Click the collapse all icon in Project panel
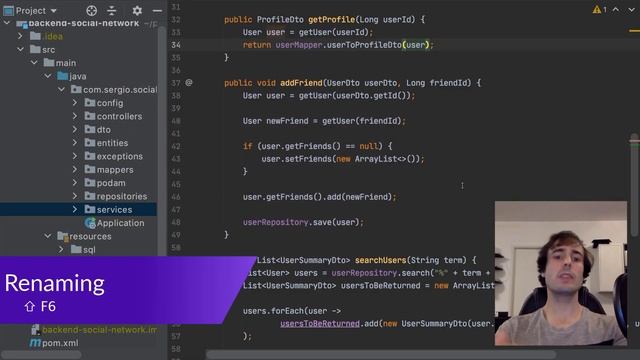This screenshot has width=640, height=360. pos(111,11)
